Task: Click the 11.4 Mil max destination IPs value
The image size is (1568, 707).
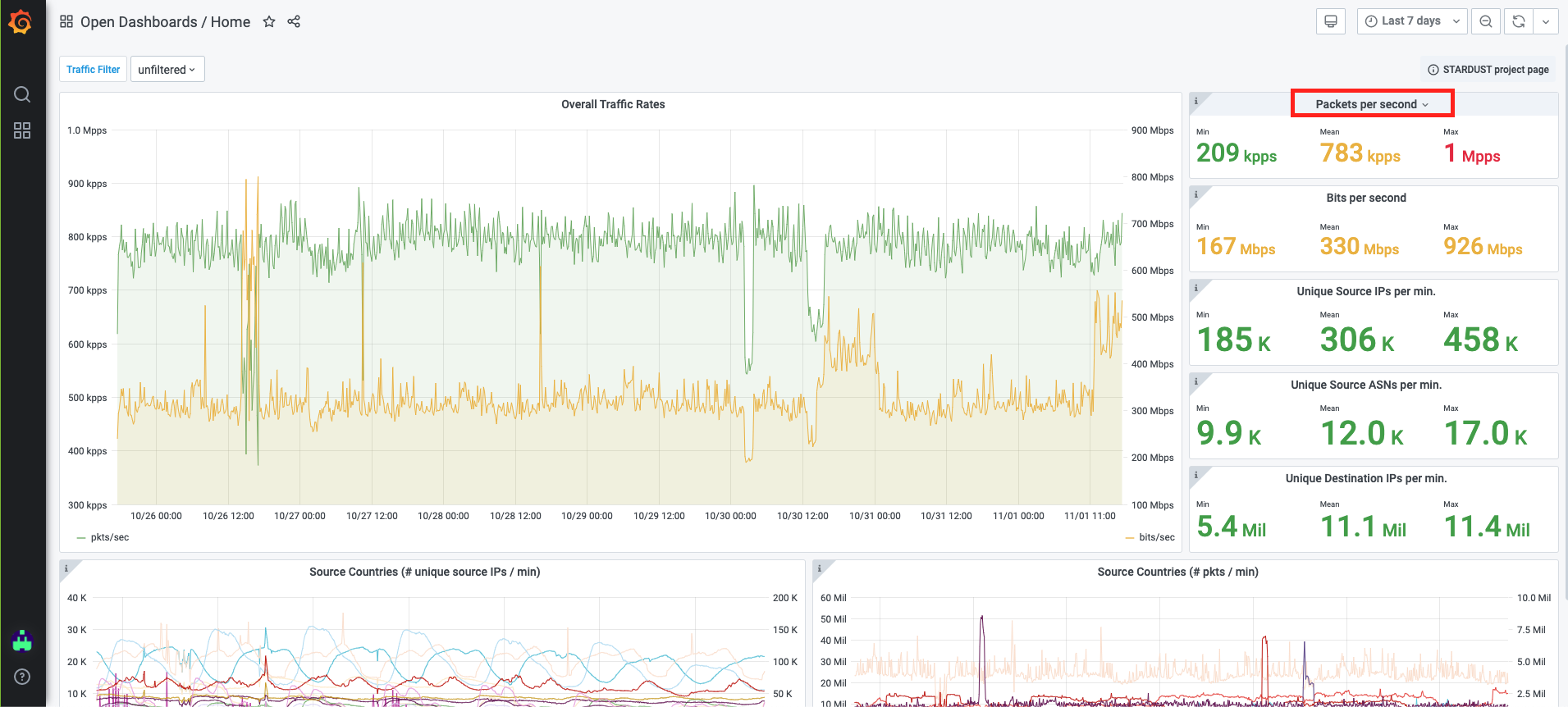Action: [1487, 527]
